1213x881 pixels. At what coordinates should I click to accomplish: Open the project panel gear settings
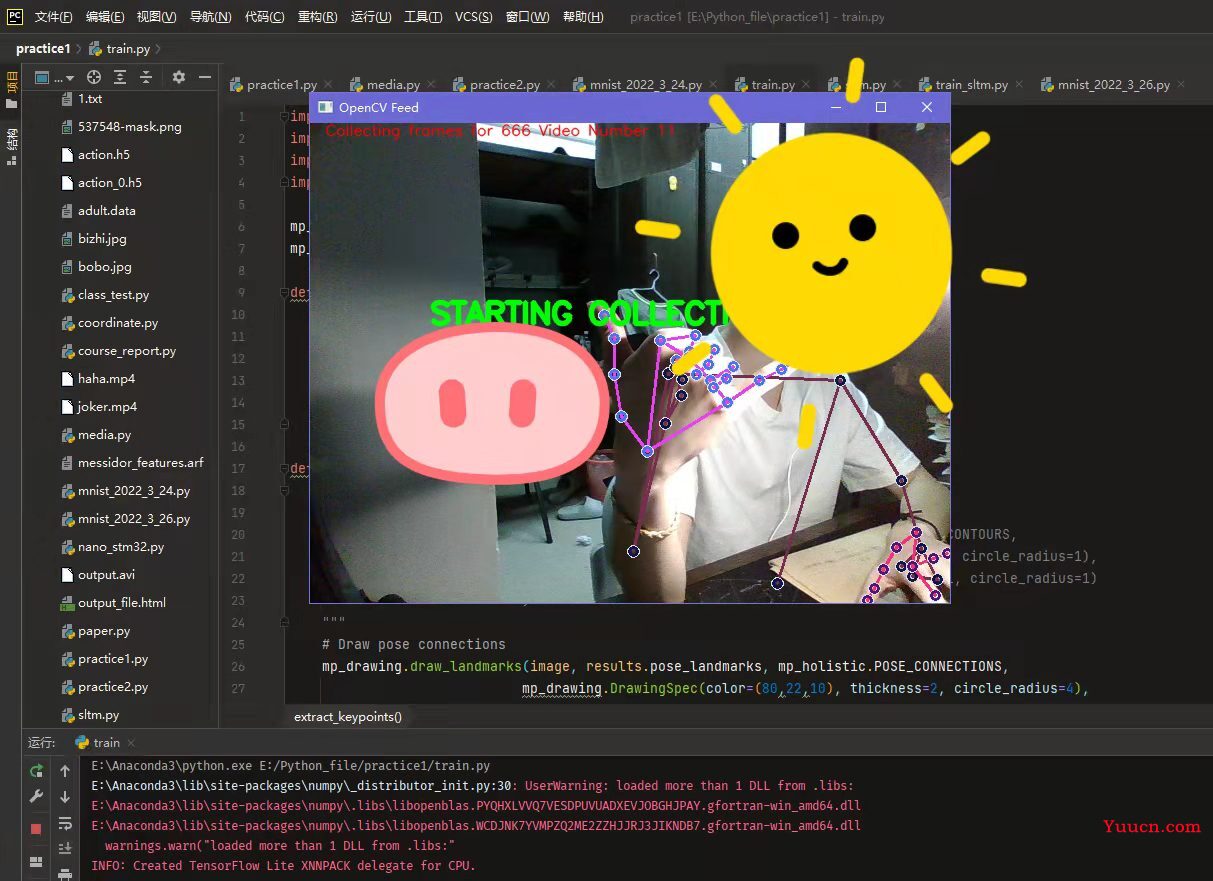click(179, 77)
